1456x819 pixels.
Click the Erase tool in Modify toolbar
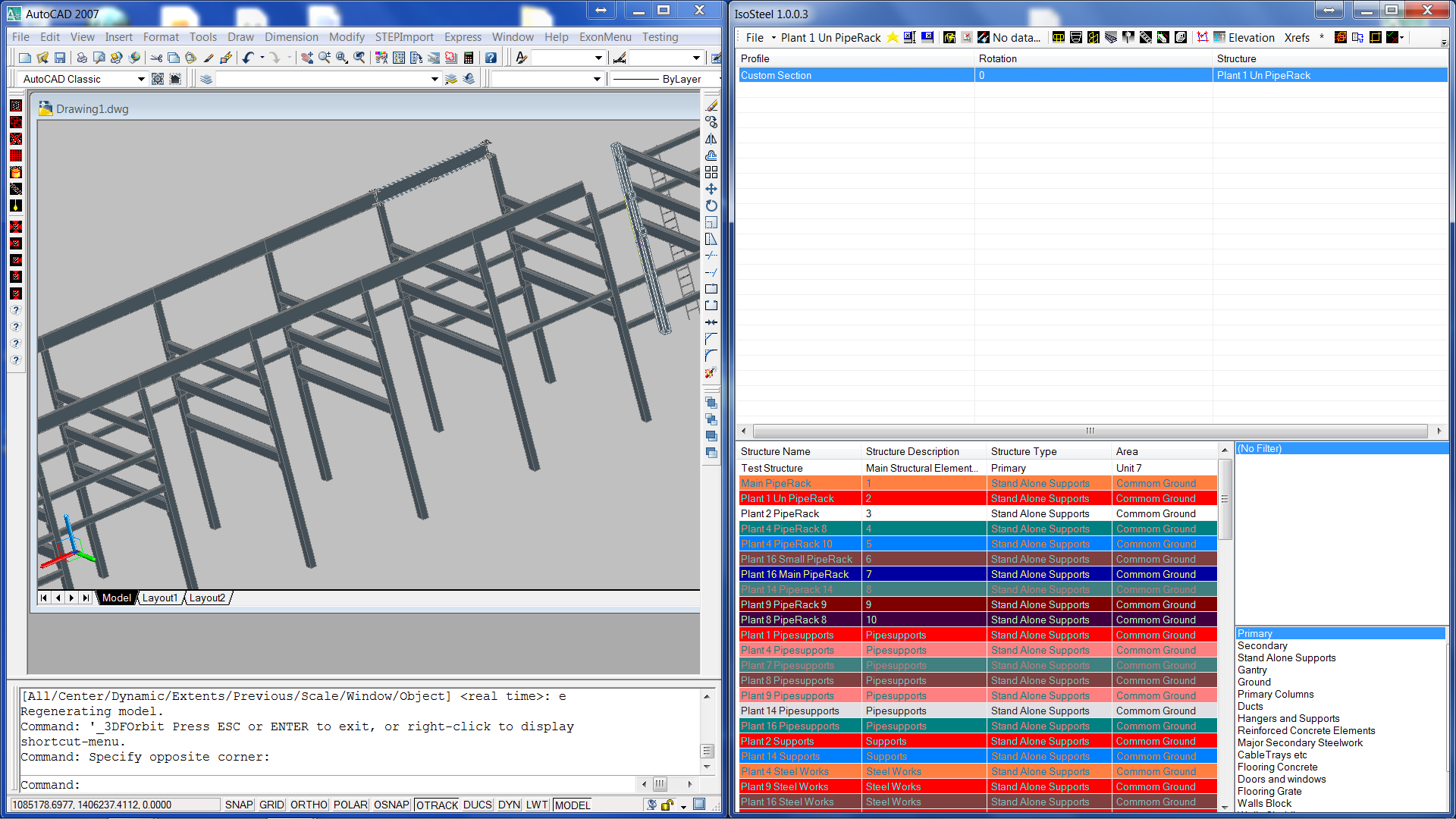pos(711,105)
